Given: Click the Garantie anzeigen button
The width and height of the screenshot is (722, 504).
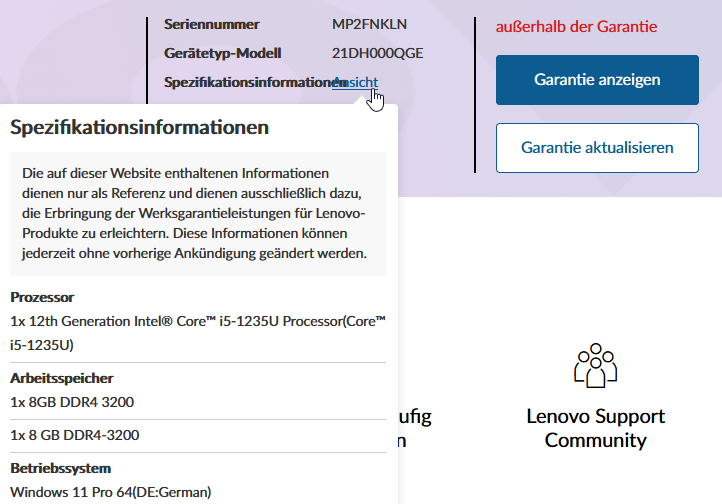Looking at the screenshot, I should click(x=597, y=80).
